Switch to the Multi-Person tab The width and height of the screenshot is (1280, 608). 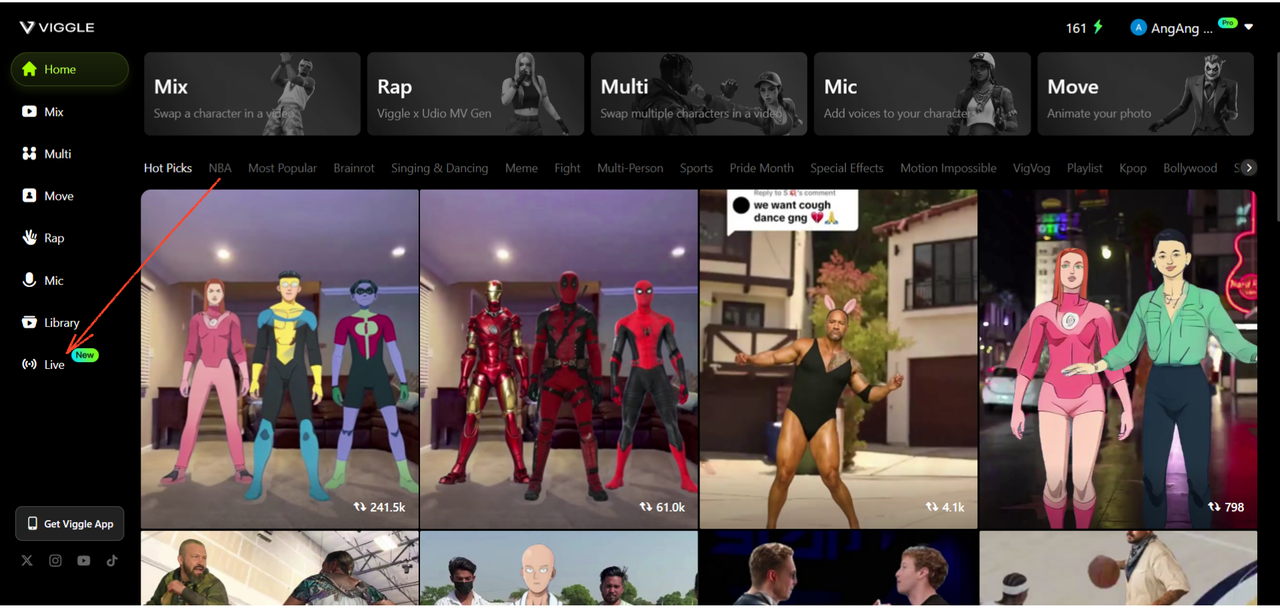point(630,168)
